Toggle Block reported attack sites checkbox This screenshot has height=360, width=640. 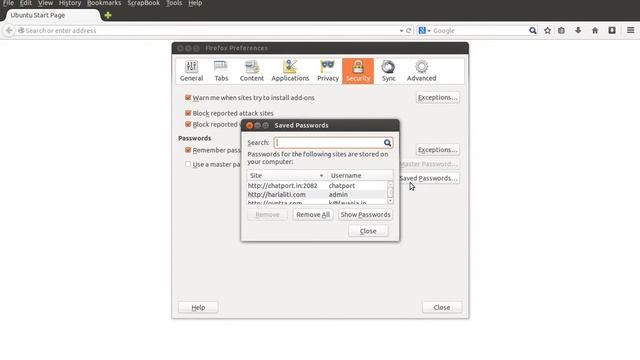pyautogui.click(x=188, y=113)
